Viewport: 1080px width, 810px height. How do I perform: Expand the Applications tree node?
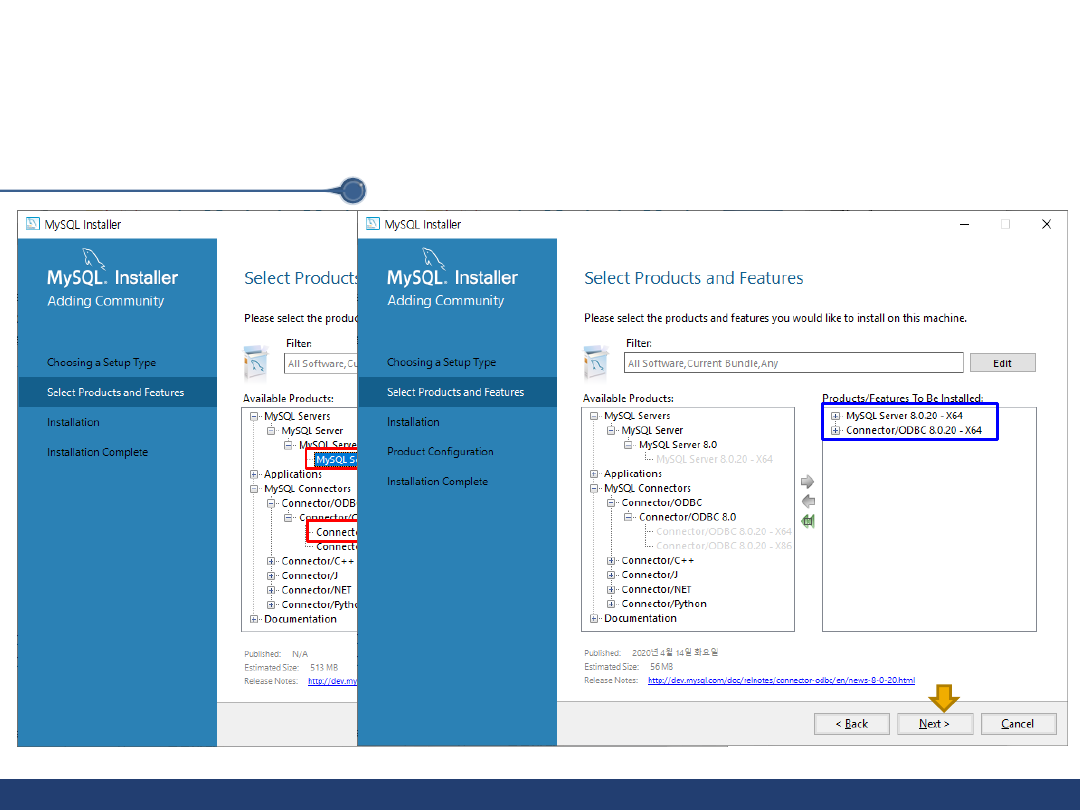coord(595,474)
